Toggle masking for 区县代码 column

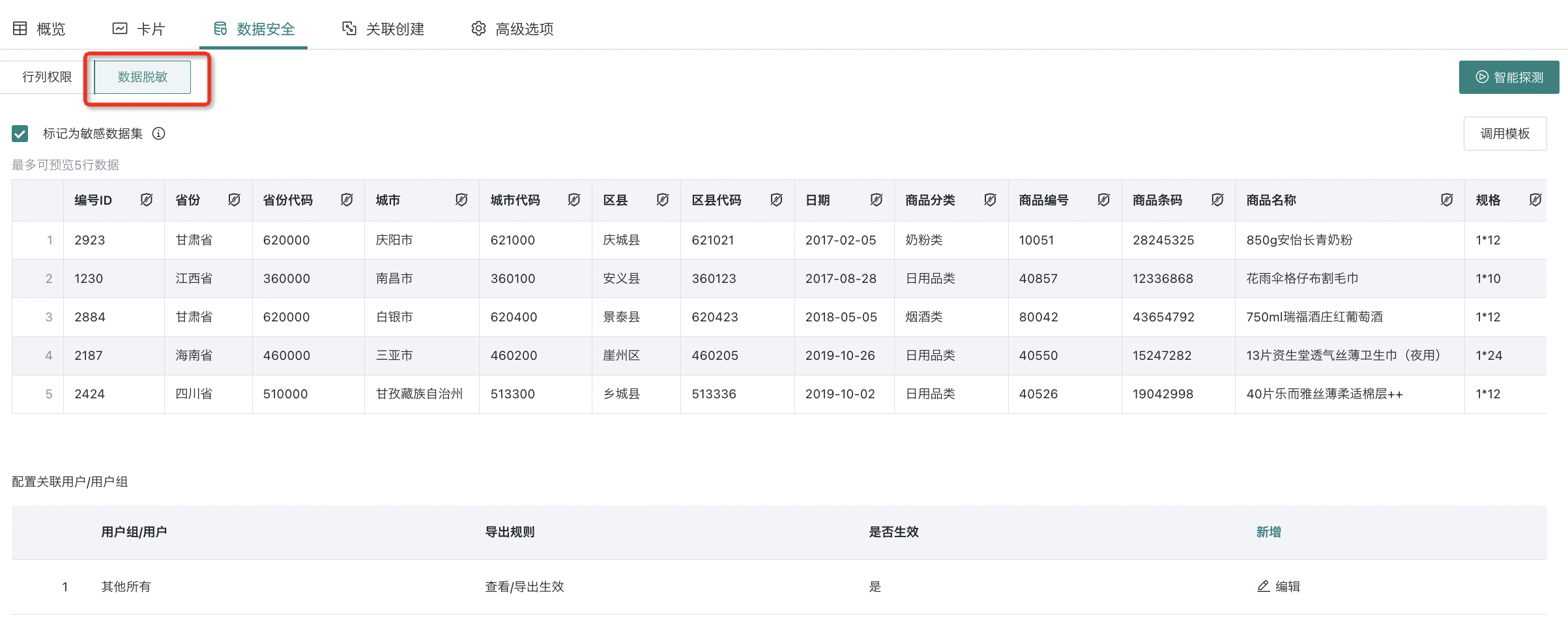776,200
